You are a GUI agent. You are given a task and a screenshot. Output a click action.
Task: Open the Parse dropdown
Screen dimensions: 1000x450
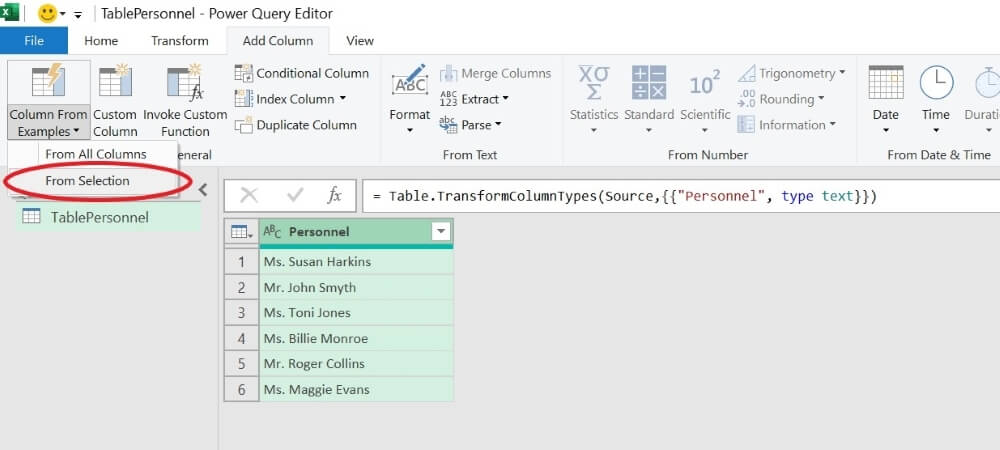click(470, 125)
